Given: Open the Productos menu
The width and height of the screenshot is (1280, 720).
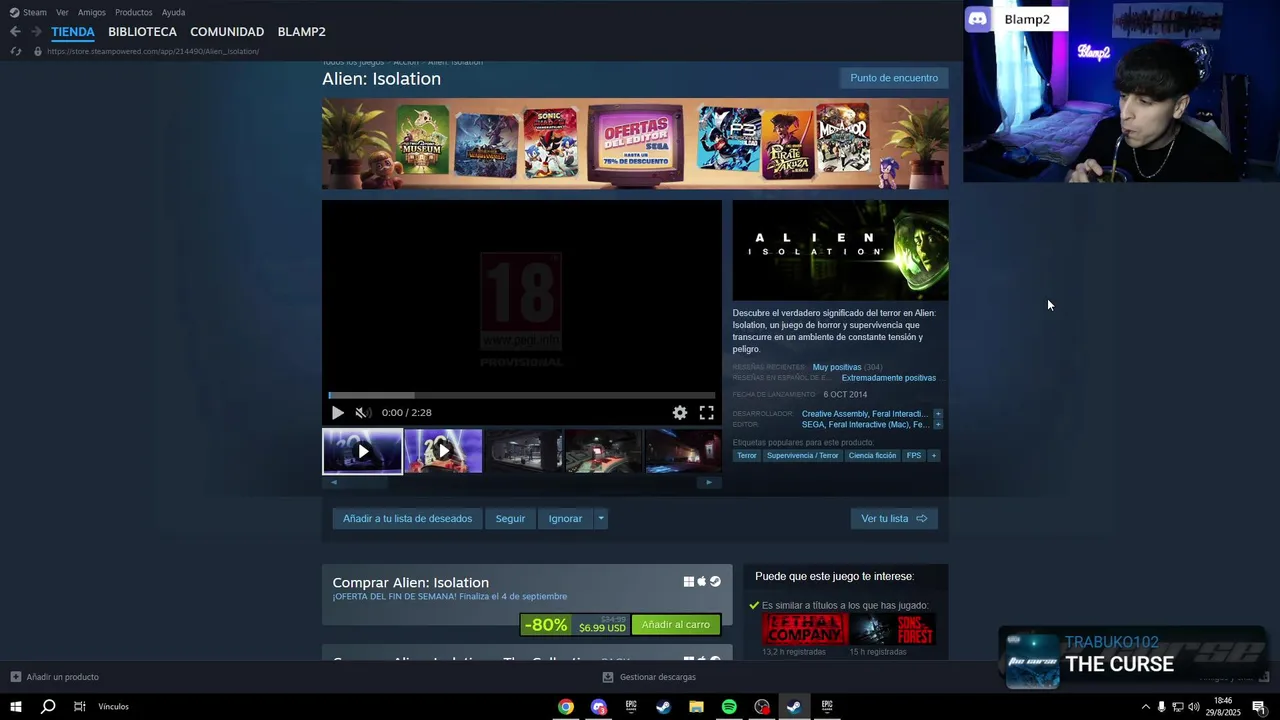Looking at the screenshot, I should pos(134,12).
